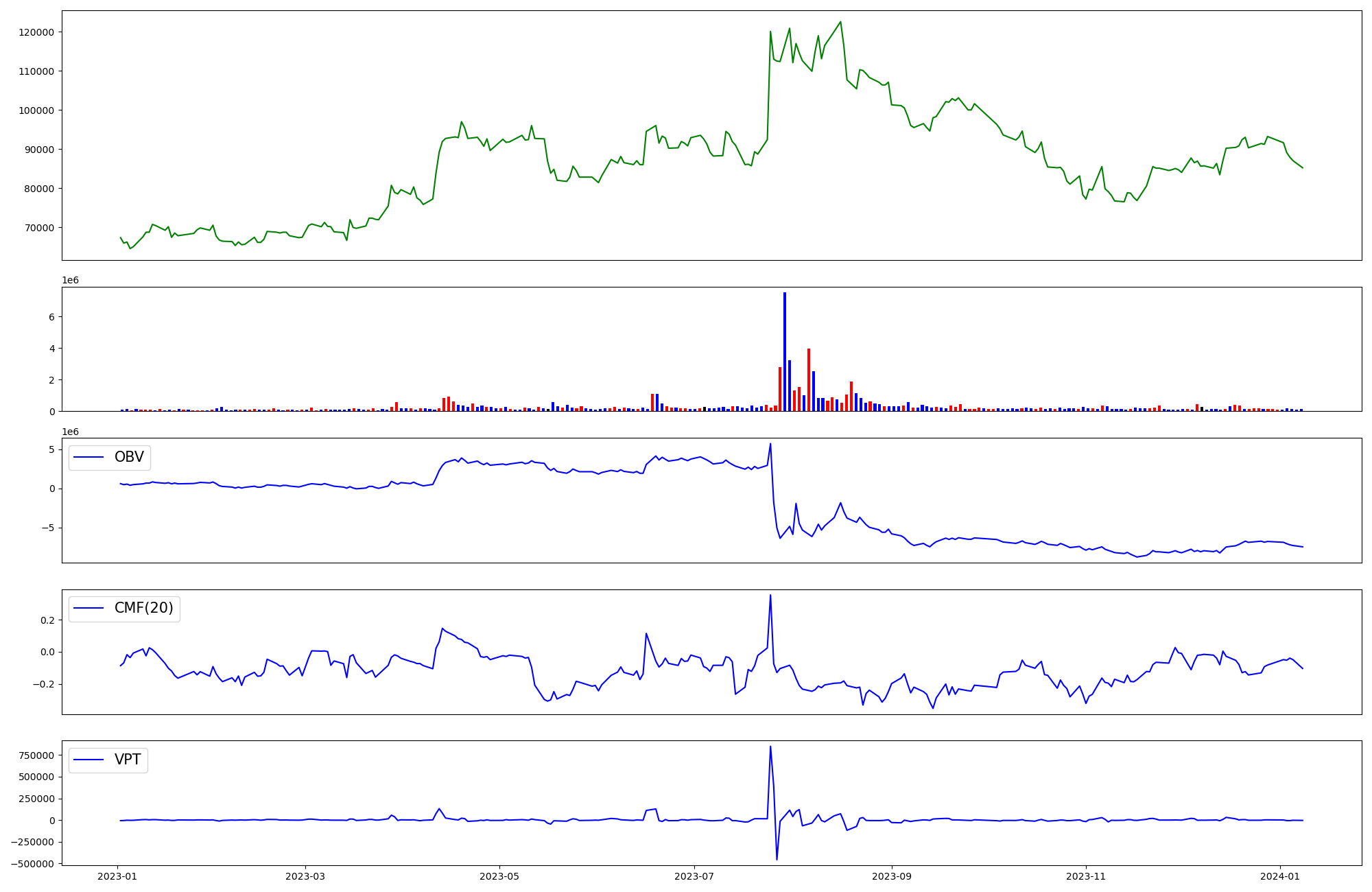Click the 1e6 exponent above volume chart
1372x892 pixels.
coord(70,281)
